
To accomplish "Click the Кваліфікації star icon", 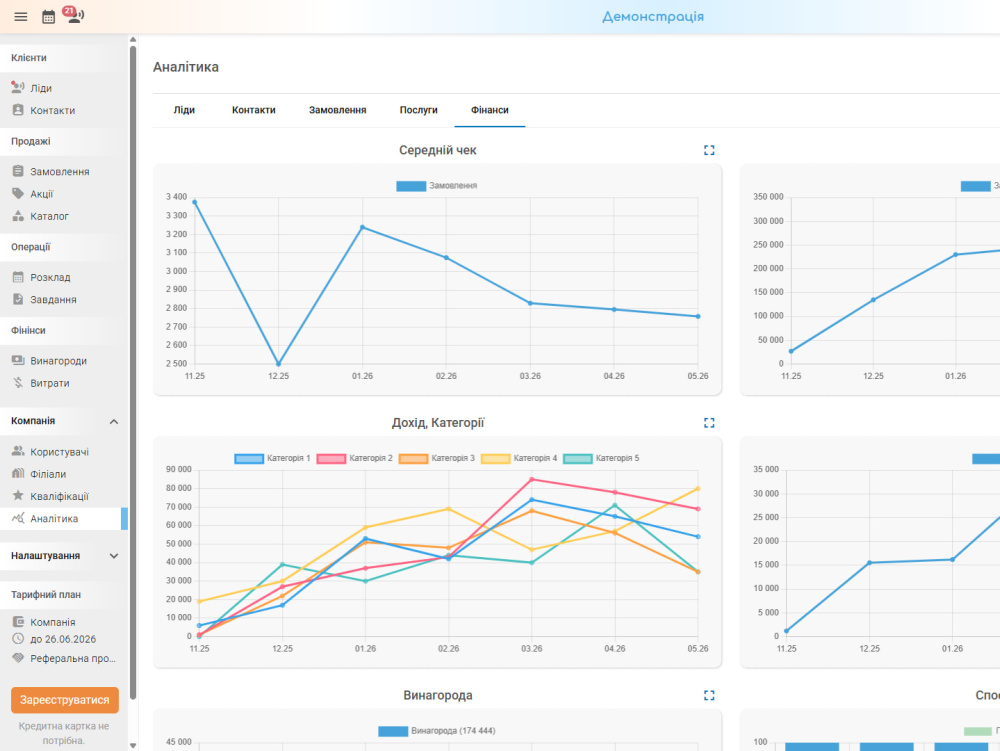I will point(18,495).
